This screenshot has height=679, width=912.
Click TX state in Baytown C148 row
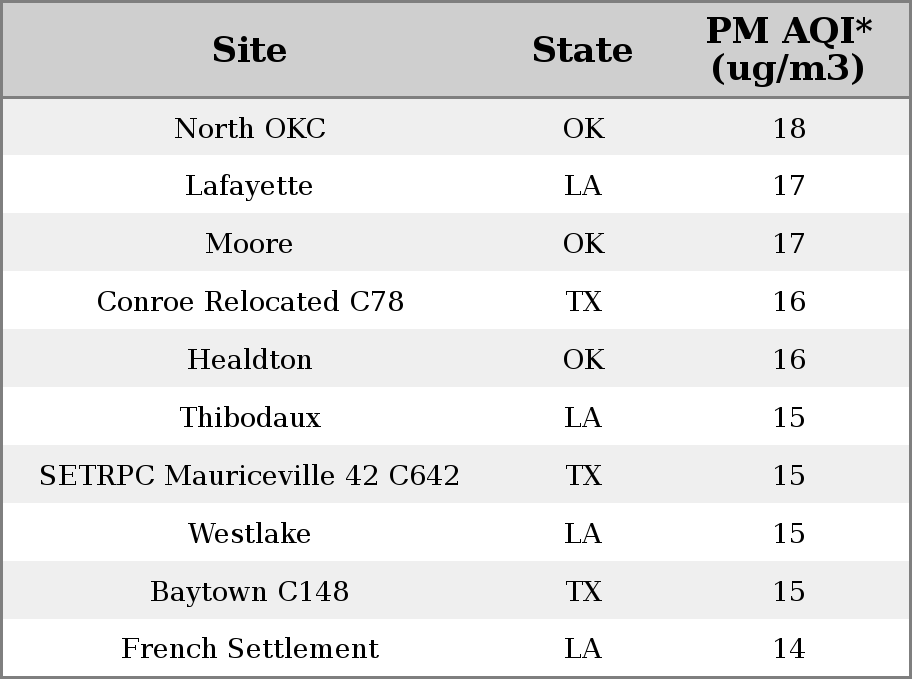point(583,591)
